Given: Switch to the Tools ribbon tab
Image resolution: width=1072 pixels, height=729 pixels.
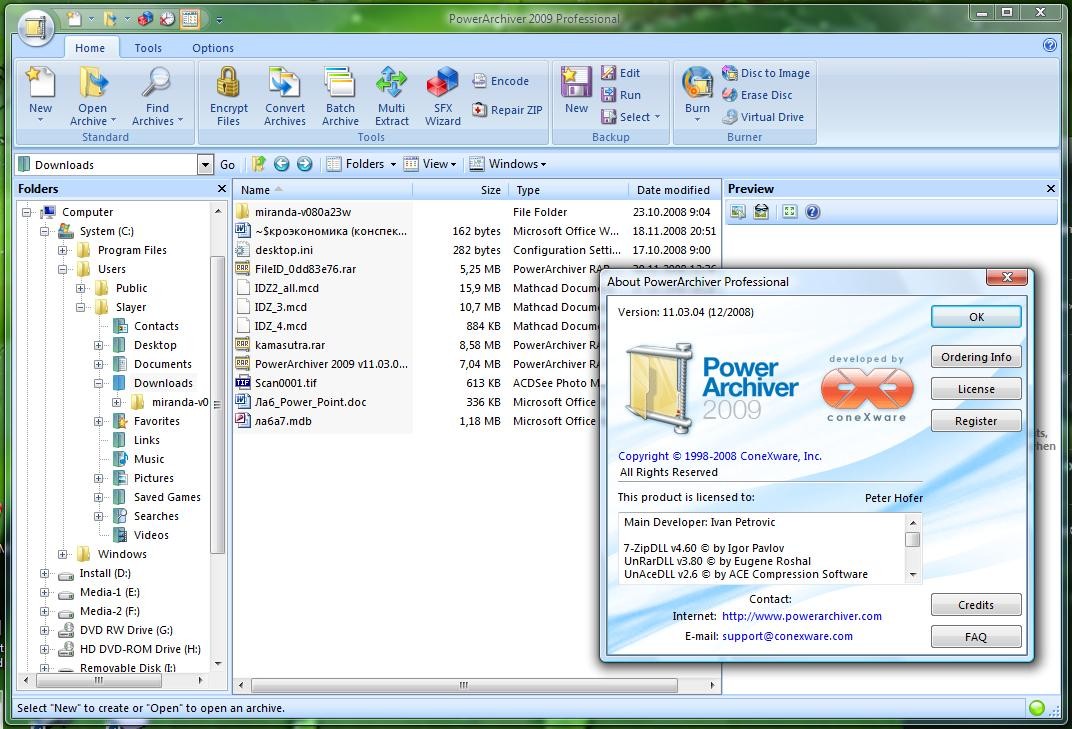Looking at the screenshot, I should tap(148, 48).
